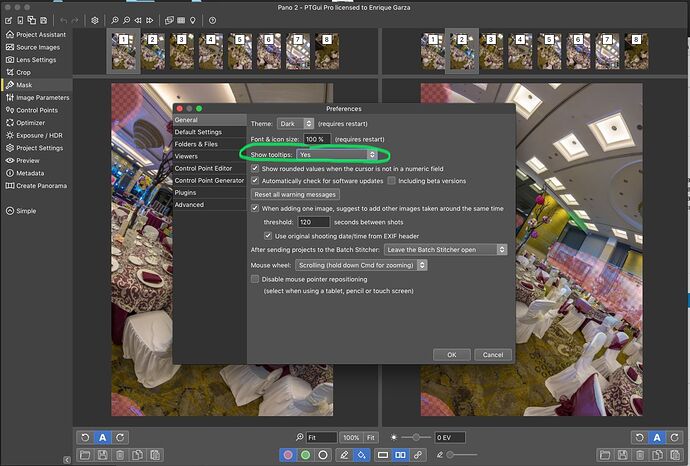This screenshot has width=690, height=466.
Task: Click the settings gear in top toolbar
Action: point(95,20)
